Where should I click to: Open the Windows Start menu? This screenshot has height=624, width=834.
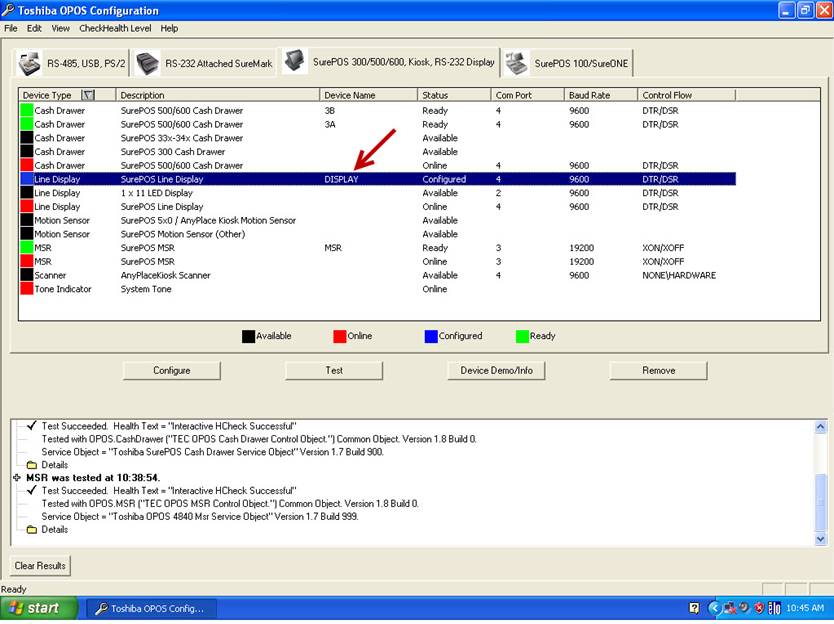pyautogui.click(x=35, y=608)
